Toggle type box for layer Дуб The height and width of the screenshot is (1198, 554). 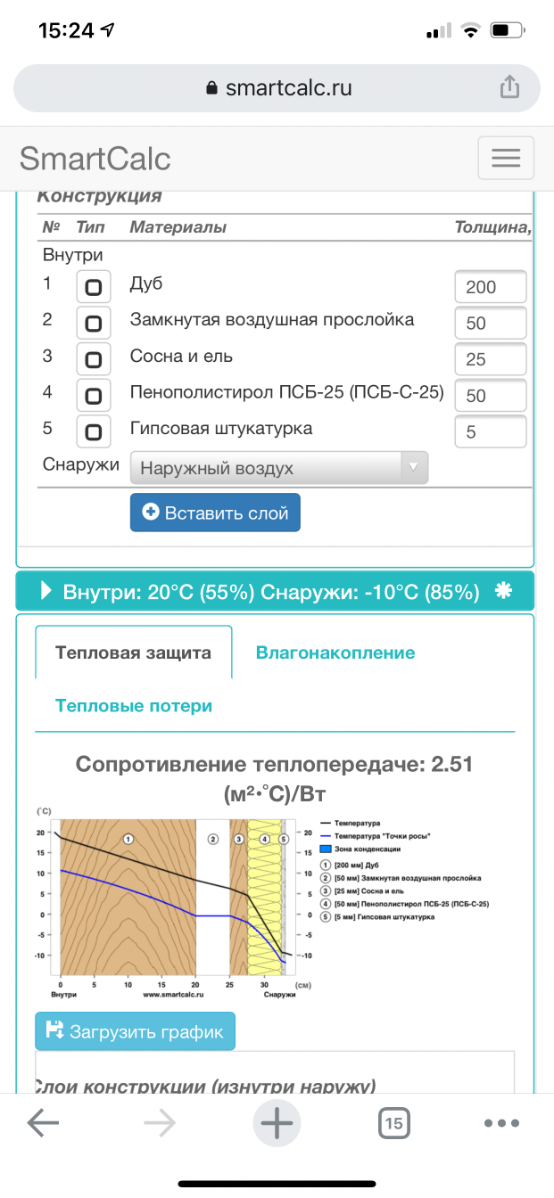click(93, 288)
